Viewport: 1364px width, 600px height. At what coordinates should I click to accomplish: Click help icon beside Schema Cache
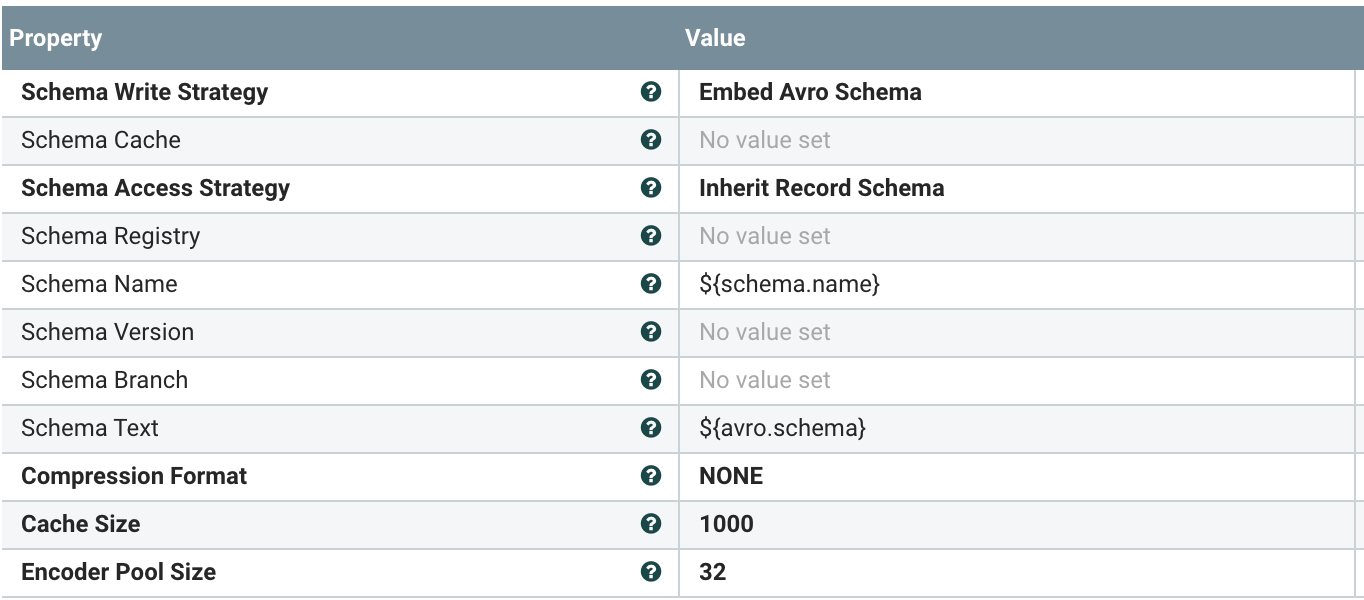pos(650,140)
